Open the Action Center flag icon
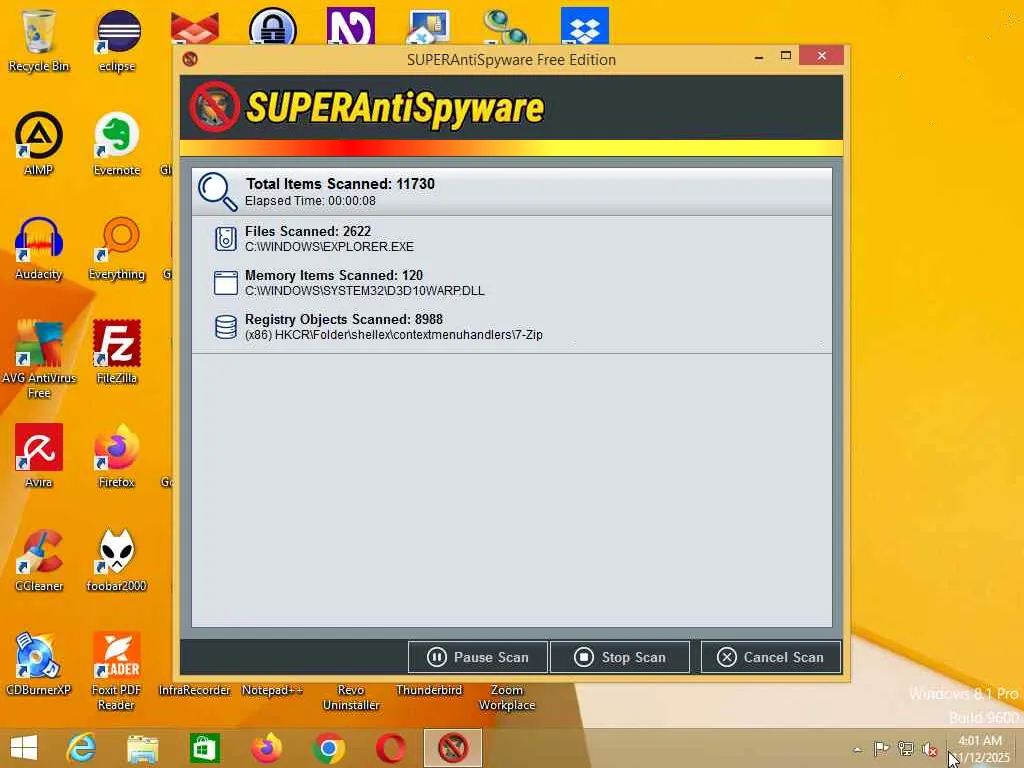The width and height of the screenshot is (1024, 768). (x=881, y=748)
